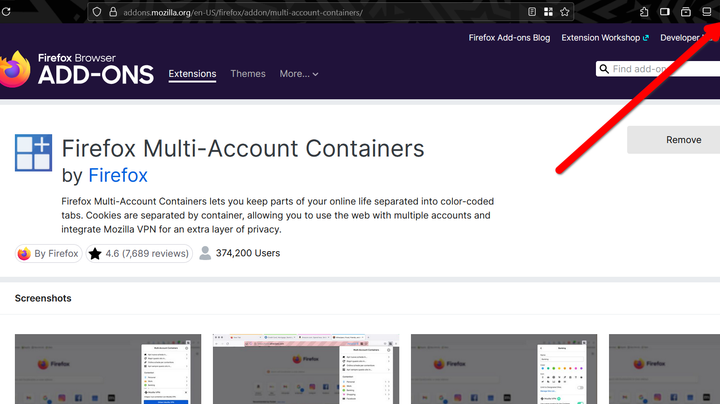Click the 'Screenshots' heading
The width and height of the screenshot is (720, 404).
[43, 298]
